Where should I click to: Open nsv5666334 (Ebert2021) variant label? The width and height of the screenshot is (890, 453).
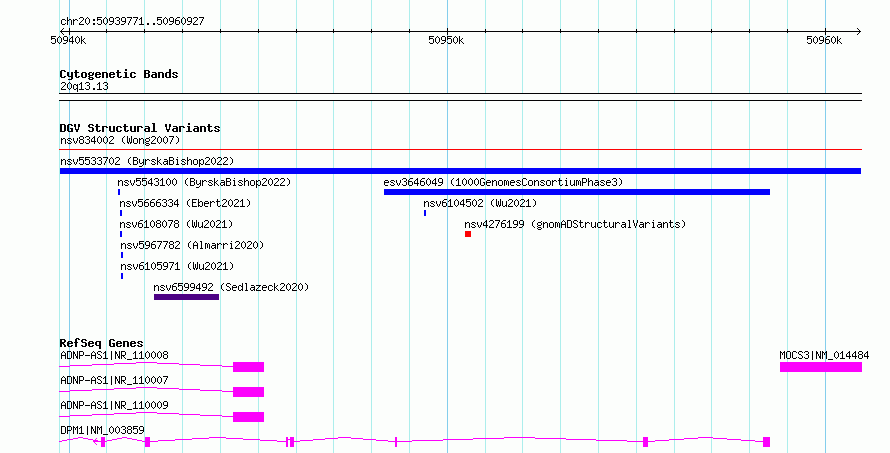point(185,203)
